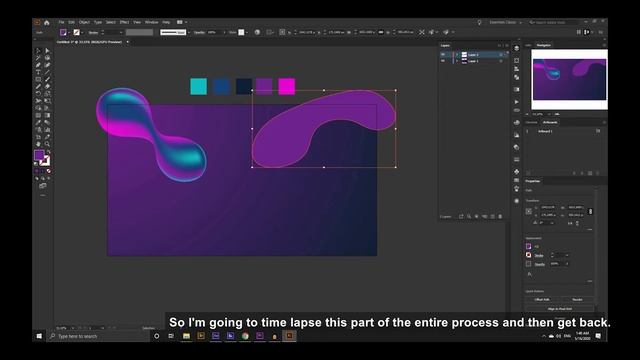Click the Home icon in the menu bar
Screen dimensions: 640x360
click(x=47, y=22)
